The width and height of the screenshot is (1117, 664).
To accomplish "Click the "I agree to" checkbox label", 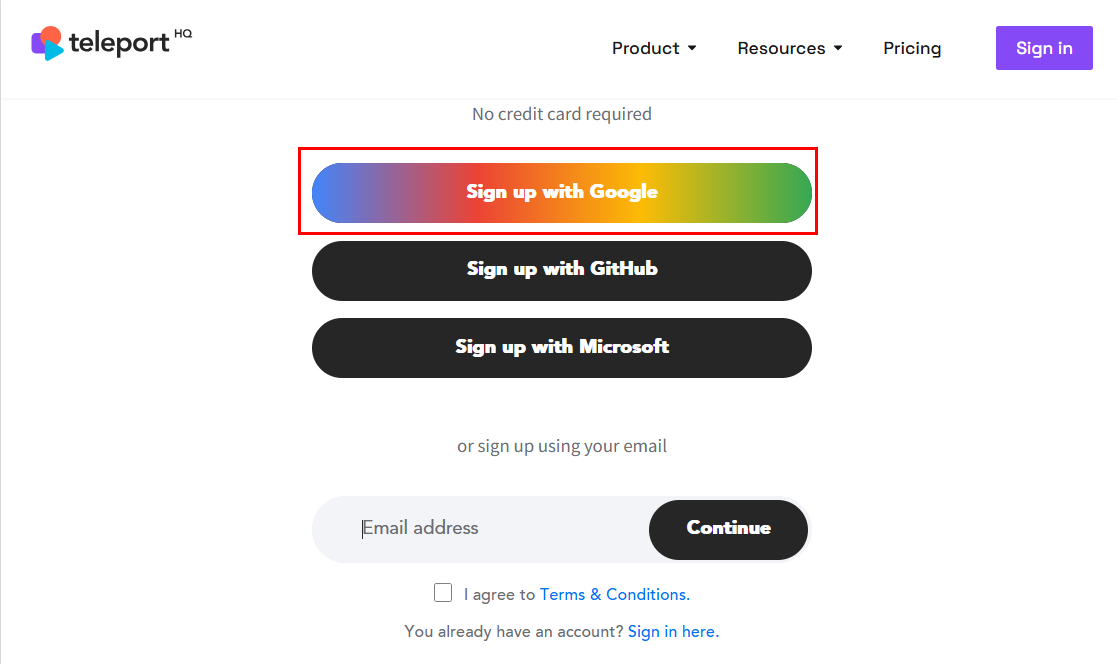I will click(x=499, y=595).
